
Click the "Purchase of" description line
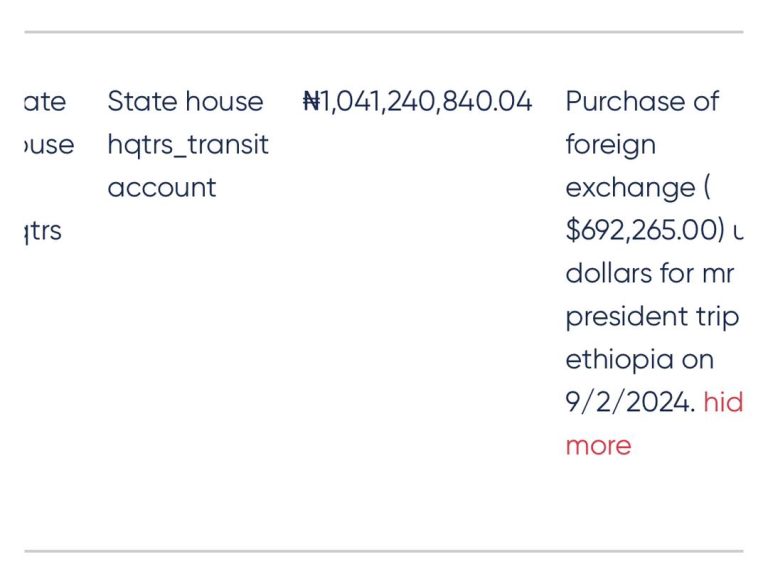click(x=642, y=101)
